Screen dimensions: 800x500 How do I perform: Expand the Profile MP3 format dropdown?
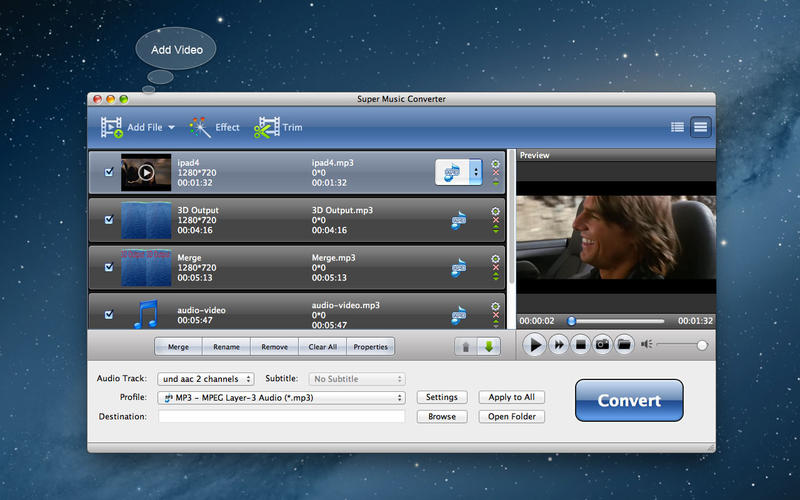(x=282, y=397)
